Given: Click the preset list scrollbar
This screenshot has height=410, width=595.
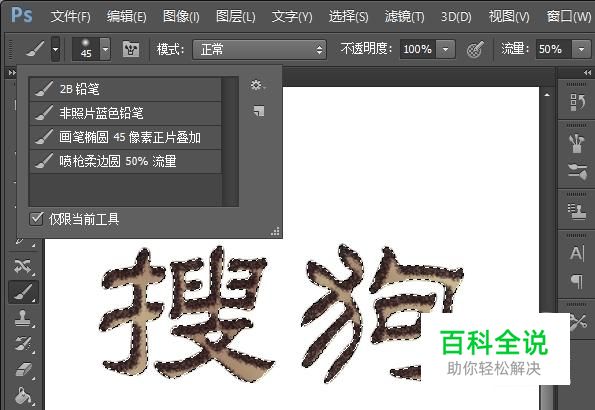Looking at the screenshot, I should click(x=230, y=141).
